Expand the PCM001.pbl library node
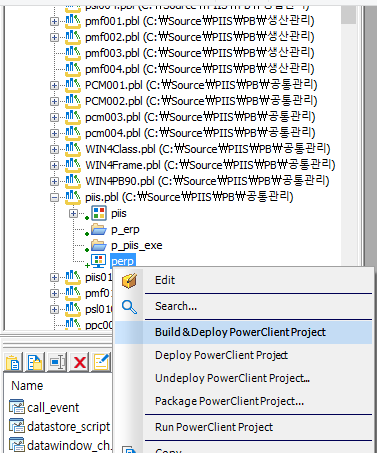Image resolution: width=377 pixels, height=453 pixels. [x=54, y=86]
